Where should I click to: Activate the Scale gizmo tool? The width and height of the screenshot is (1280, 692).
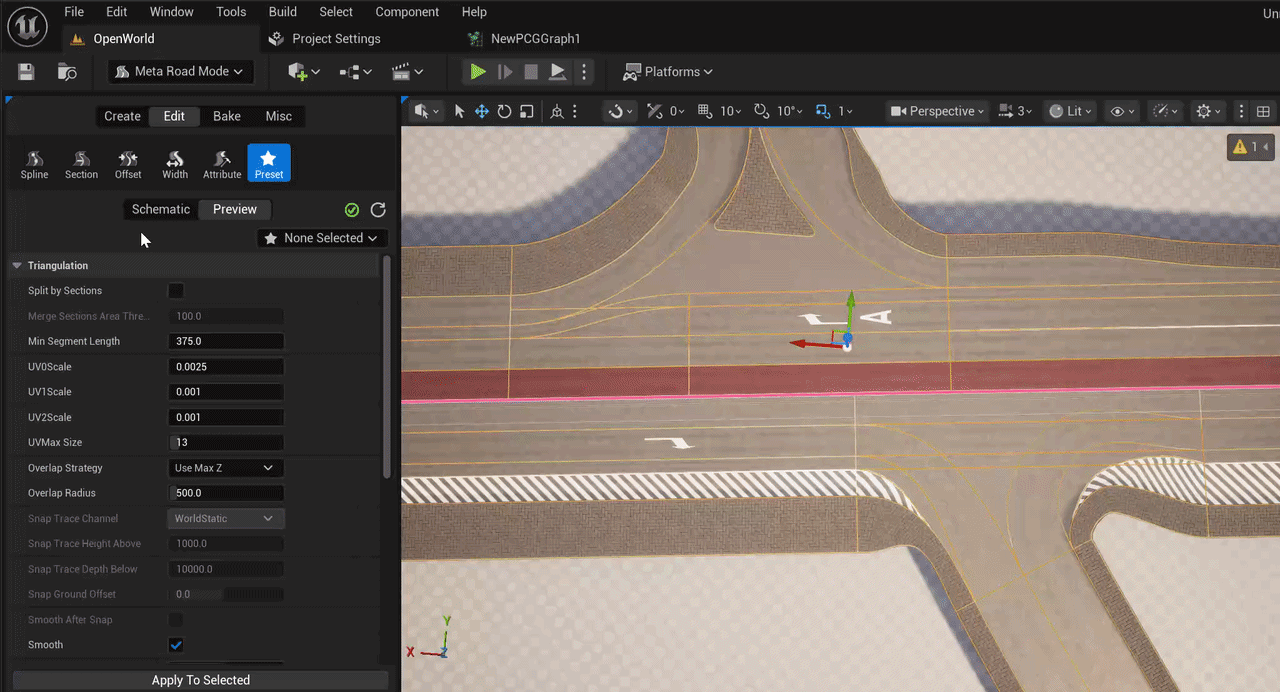coord(526,111)
